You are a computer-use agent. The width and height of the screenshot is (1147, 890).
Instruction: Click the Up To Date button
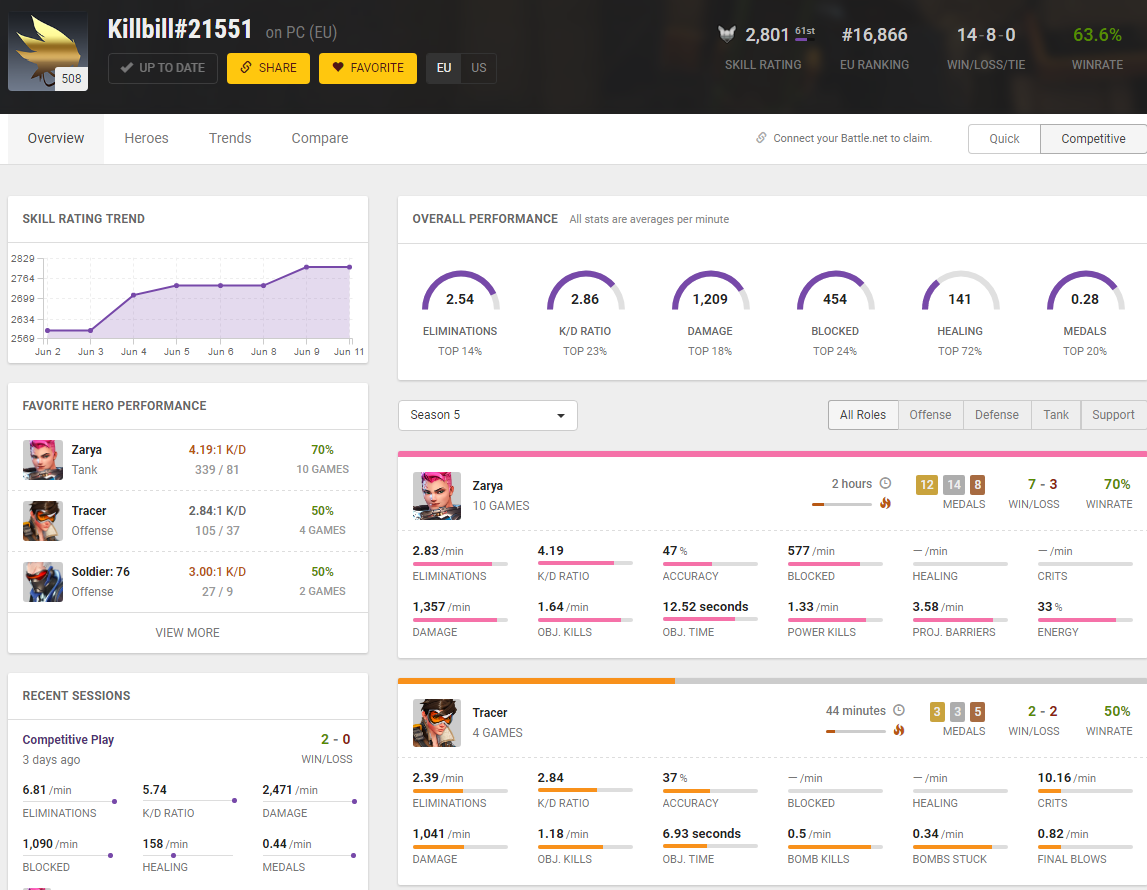pos(163,68)
